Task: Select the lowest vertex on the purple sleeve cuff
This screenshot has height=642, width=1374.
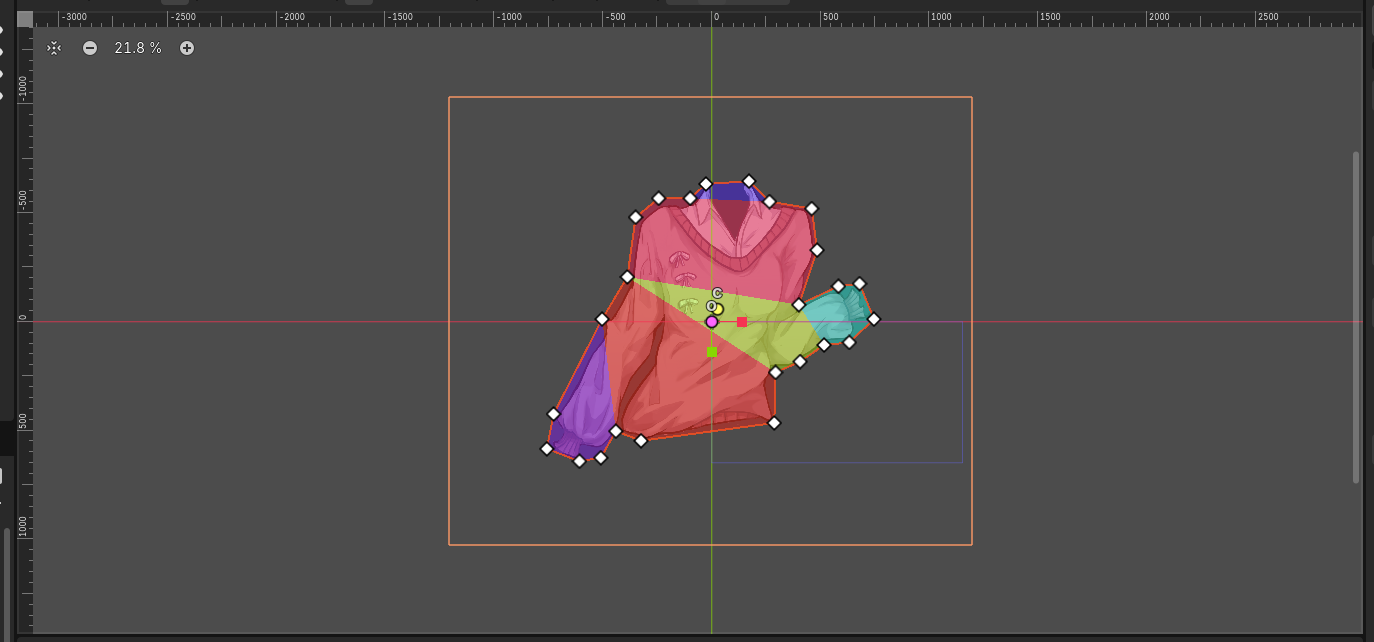Action: coord(579,461)
